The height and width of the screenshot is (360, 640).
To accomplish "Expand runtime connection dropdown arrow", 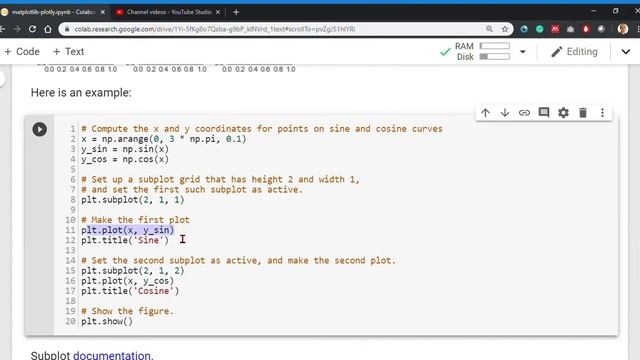I will pos(523,52).
